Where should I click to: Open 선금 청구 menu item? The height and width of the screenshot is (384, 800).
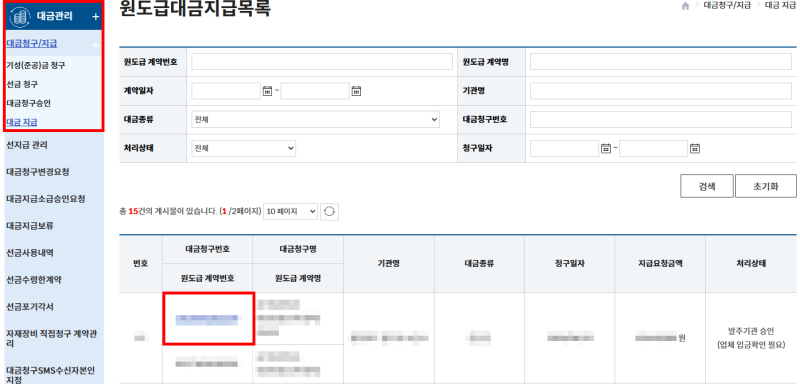[22, 84]
